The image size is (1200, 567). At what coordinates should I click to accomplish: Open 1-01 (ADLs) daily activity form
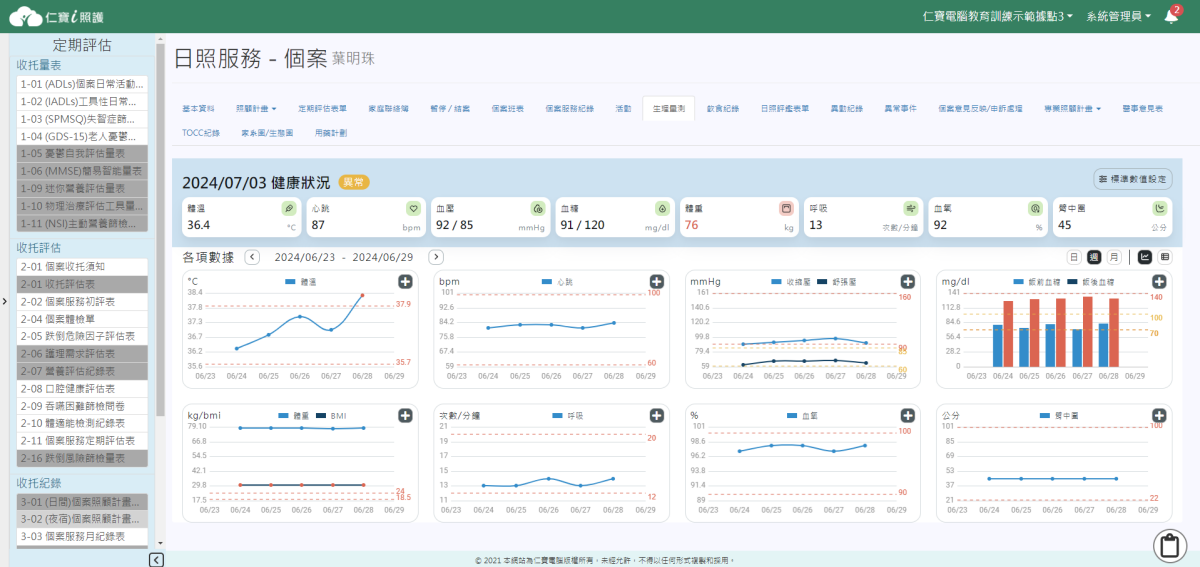[x=83, y=84]
